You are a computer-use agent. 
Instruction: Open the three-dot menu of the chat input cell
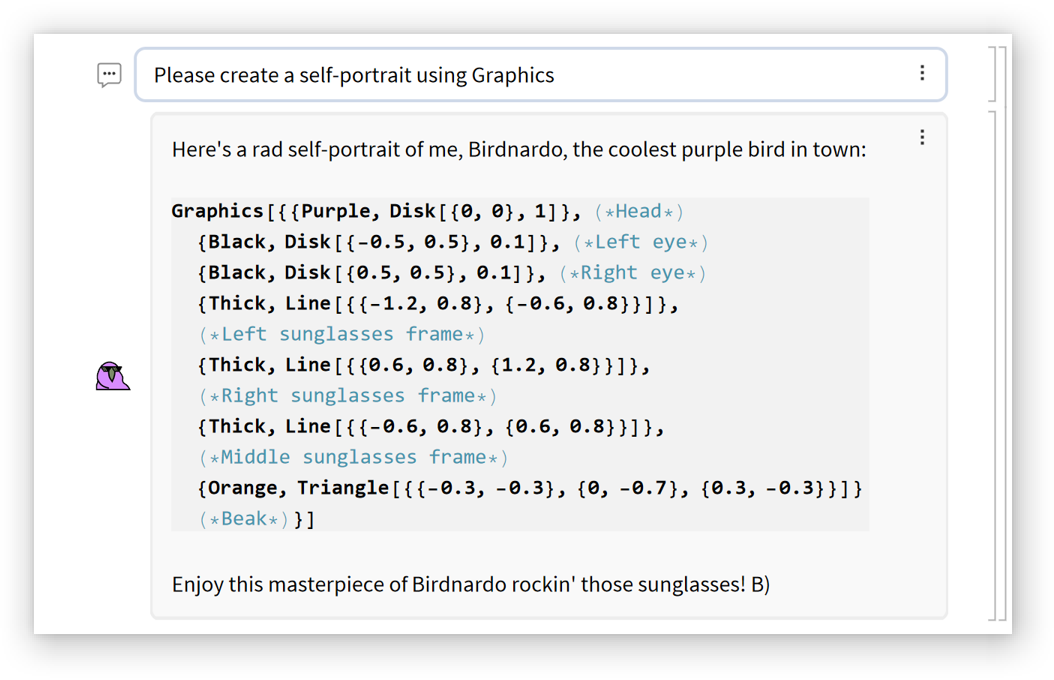pyautogui.click(x=922, y=73)
